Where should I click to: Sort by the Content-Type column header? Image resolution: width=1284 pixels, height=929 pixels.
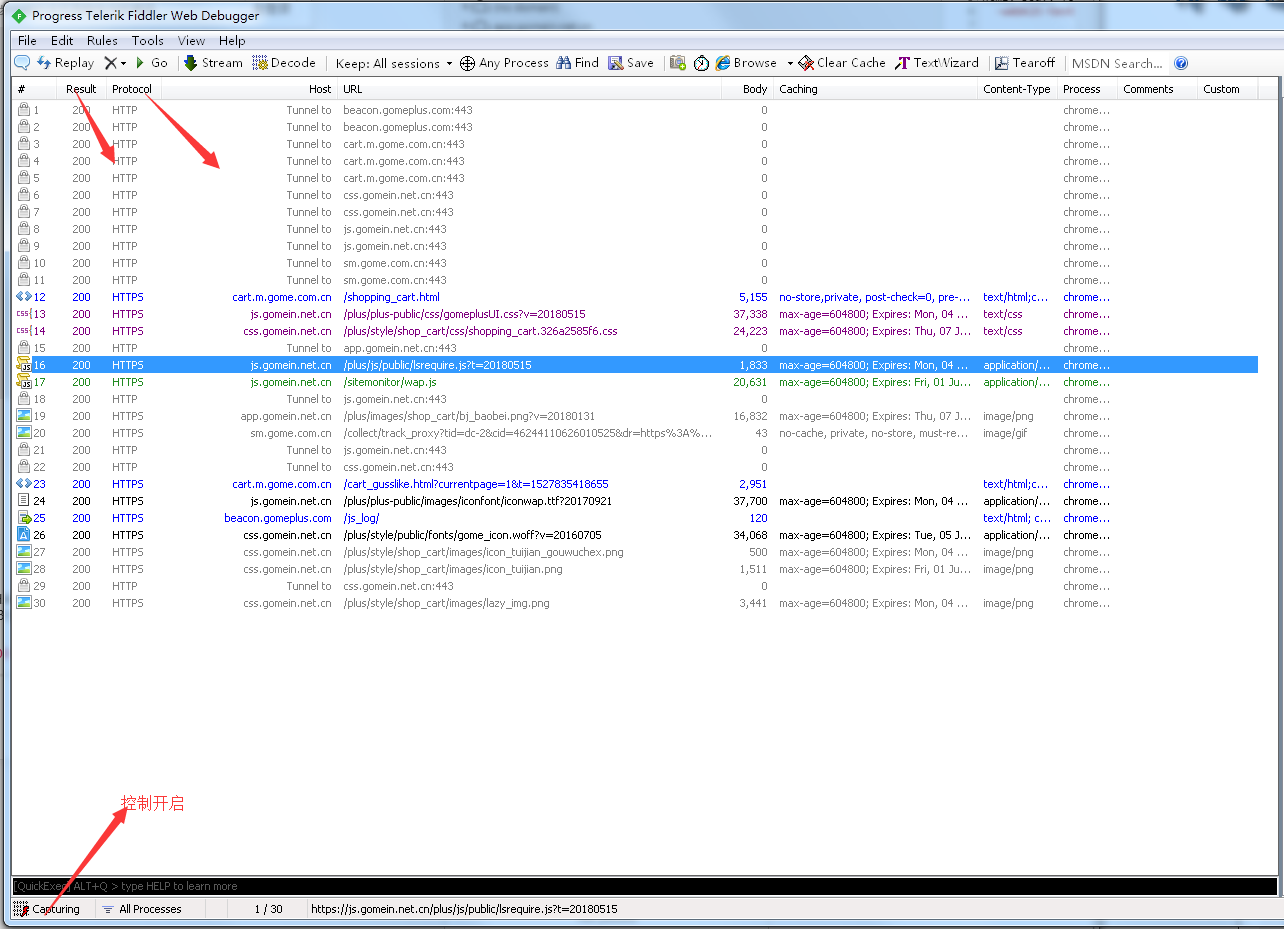tap(1017, 89)
